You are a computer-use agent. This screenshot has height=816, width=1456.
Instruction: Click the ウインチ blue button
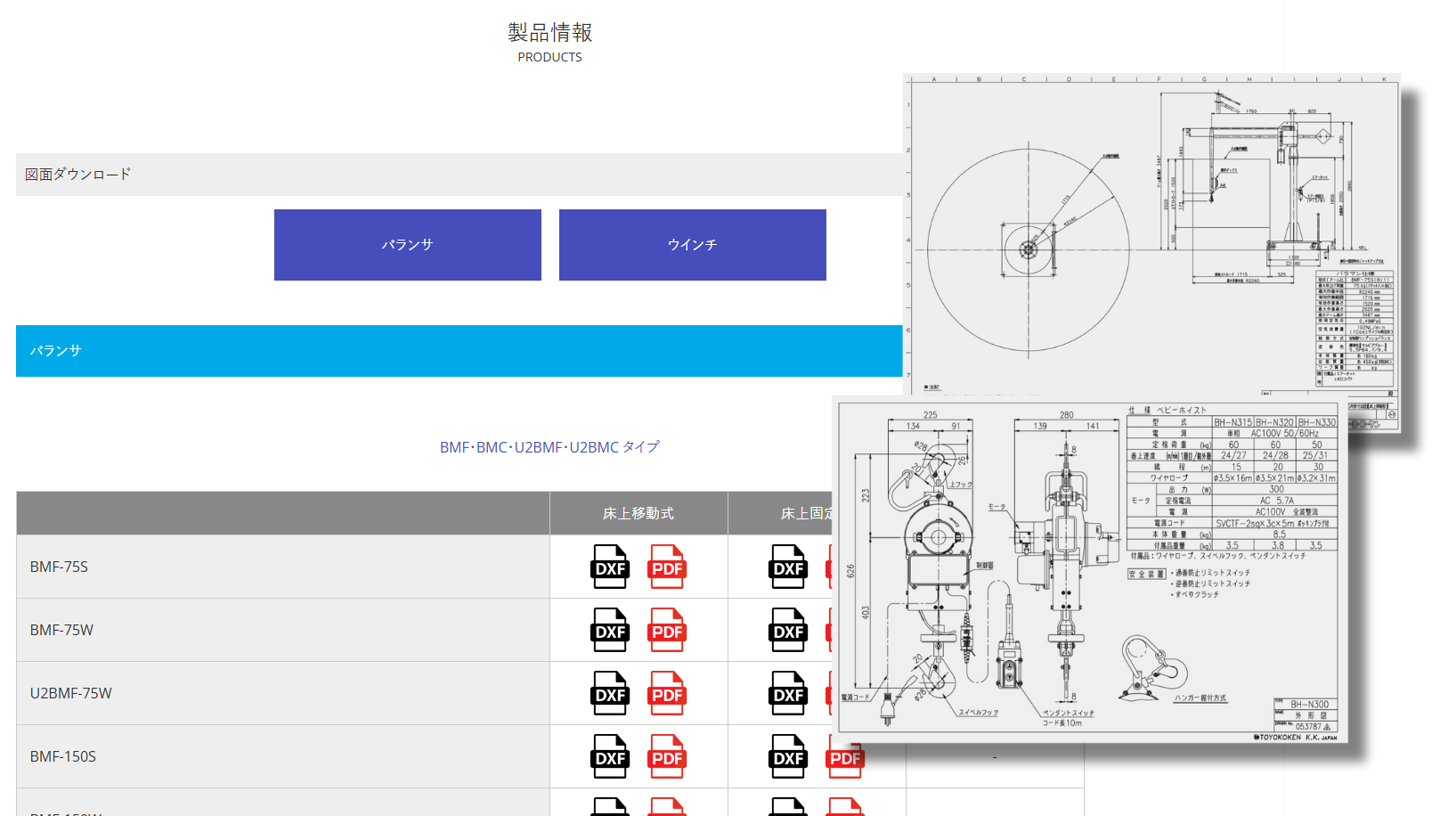click(x=693, y=245)
